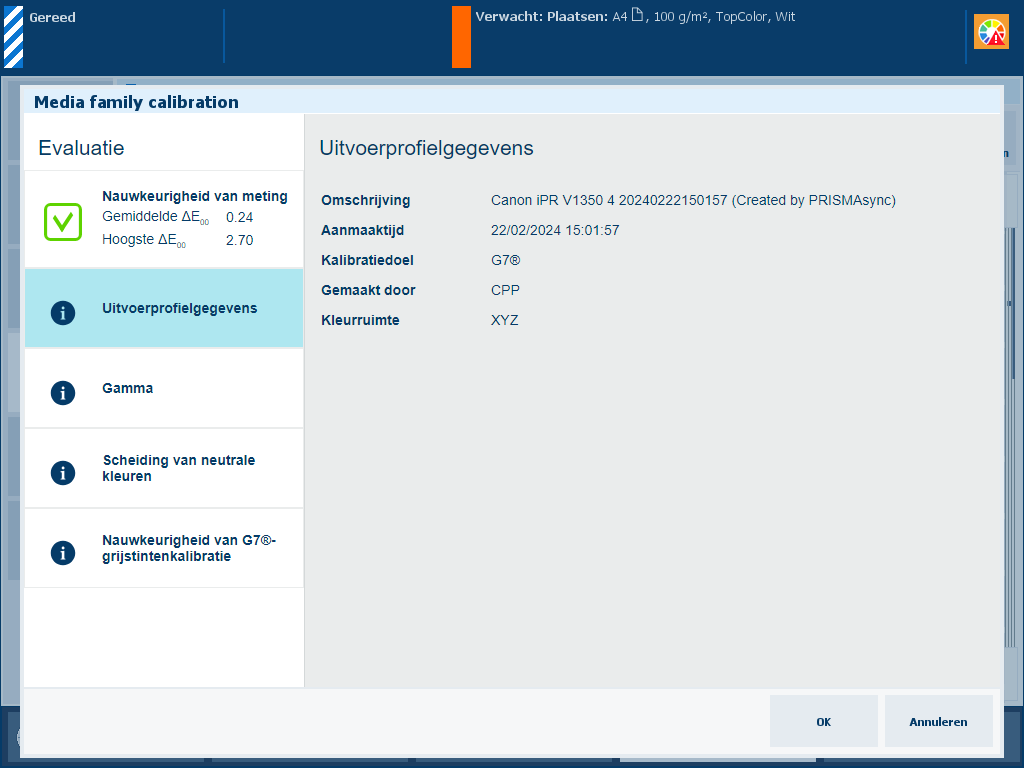Open the color calibration warning icon
1024x768 pixels.
991,32
